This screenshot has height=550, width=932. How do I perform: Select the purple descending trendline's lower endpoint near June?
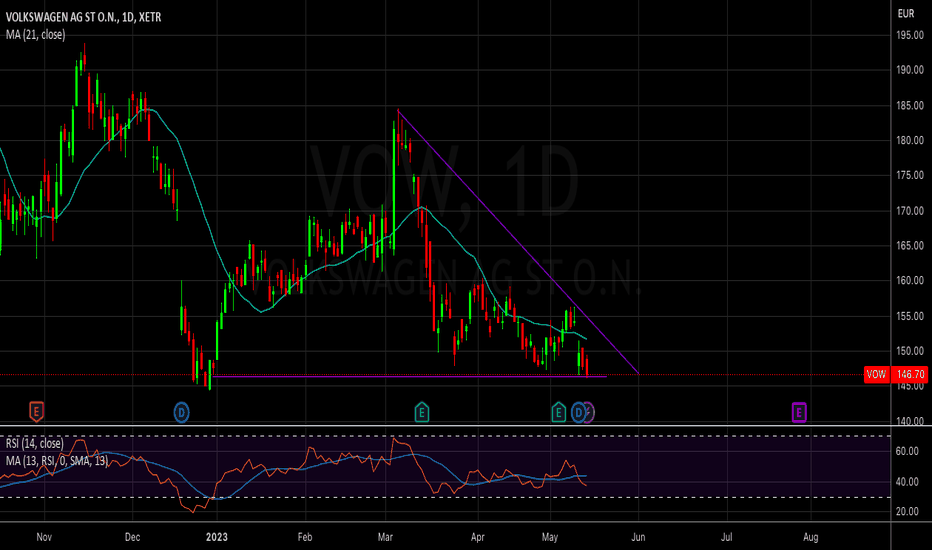(x=638, y=373)
